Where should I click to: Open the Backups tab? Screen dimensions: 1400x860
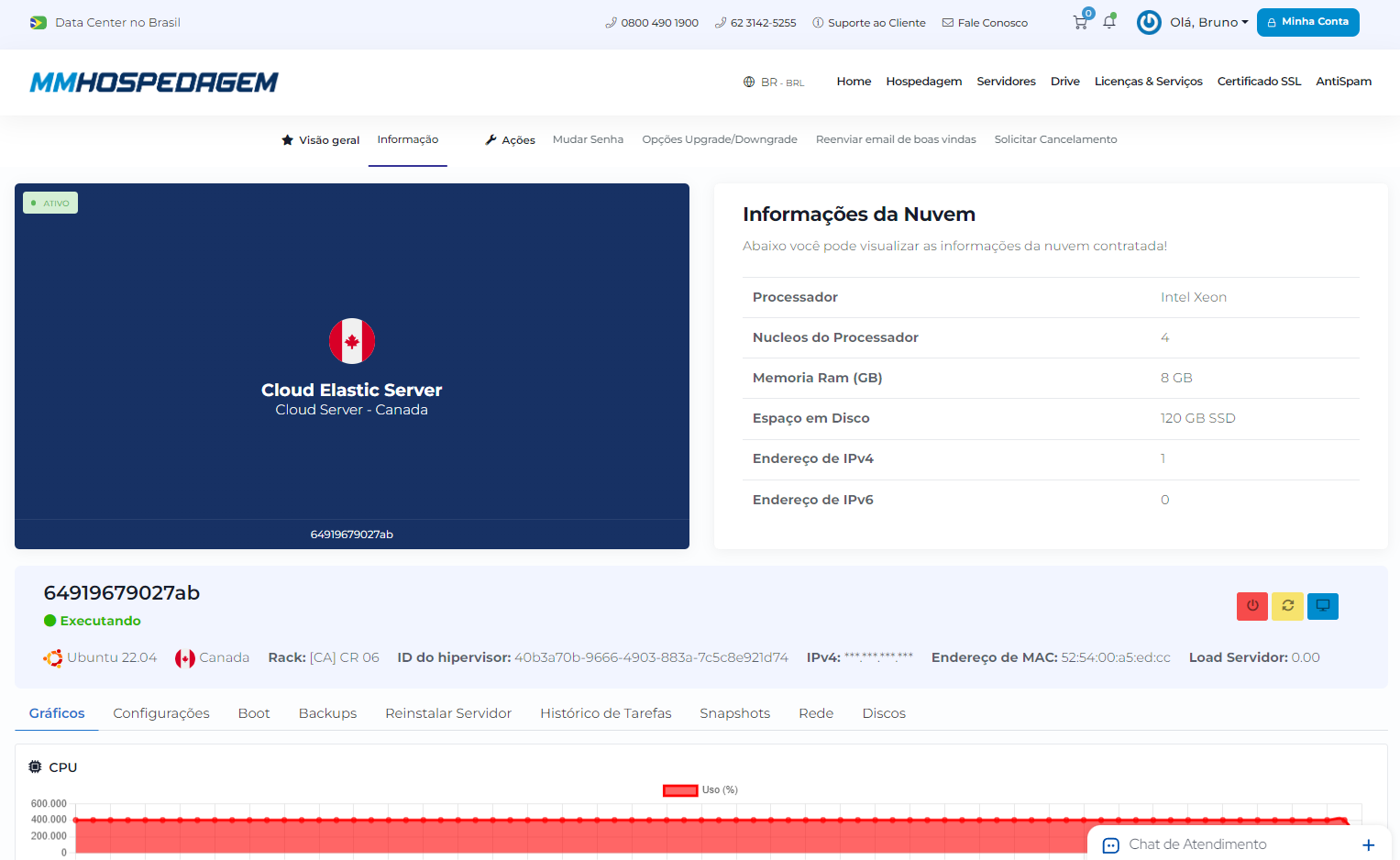pyautogui.click(x=327, y=713)
